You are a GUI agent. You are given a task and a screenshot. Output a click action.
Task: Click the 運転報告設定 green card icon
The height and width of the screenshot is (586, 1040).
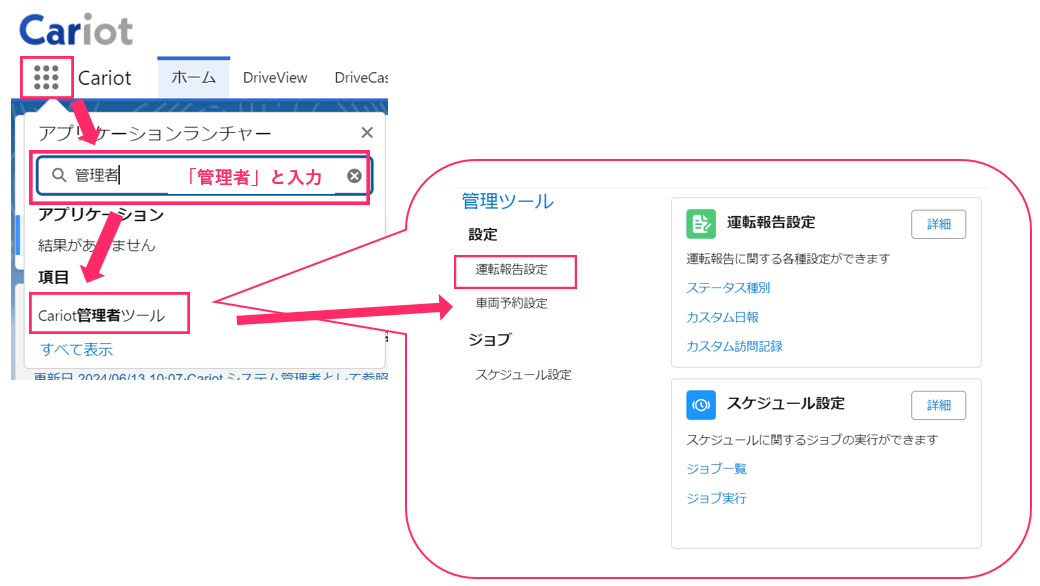click(x=701, y=224)
